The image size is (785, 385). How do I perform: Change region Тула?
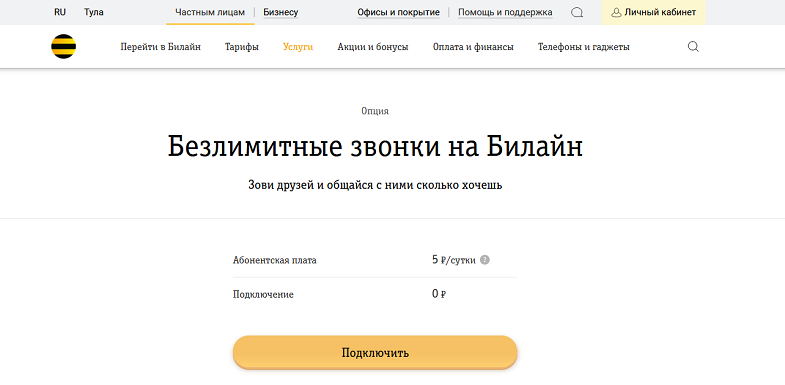(x=94, y=12)
